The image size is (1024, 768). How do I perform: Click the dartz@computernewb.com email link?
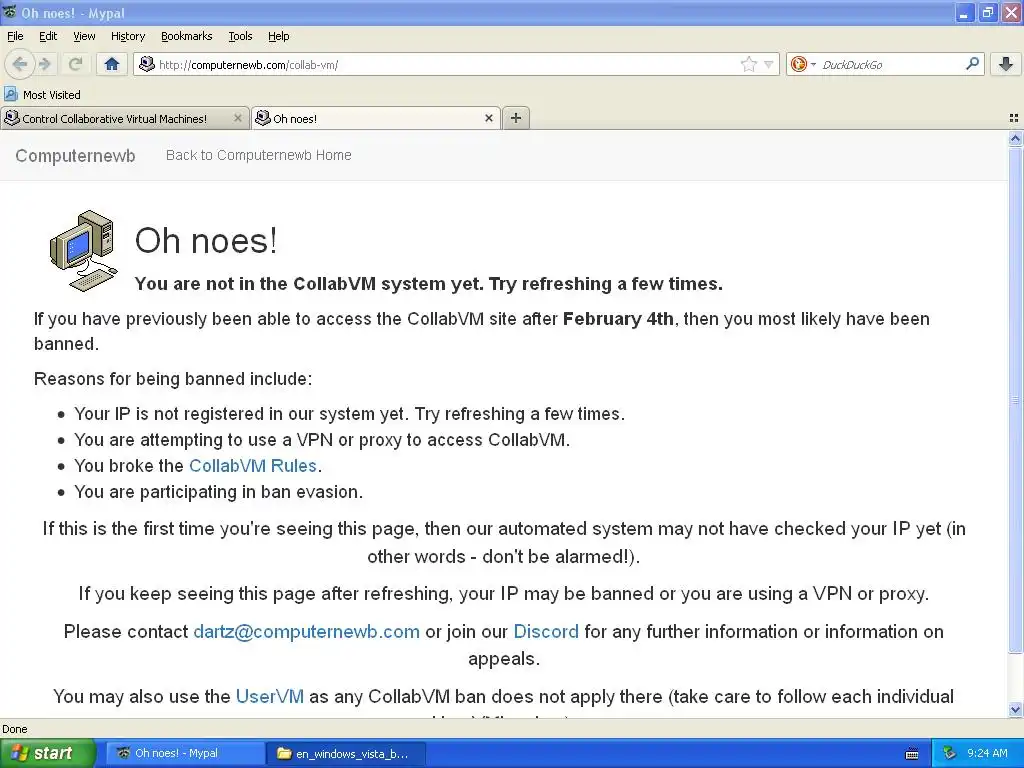point(306,632)
